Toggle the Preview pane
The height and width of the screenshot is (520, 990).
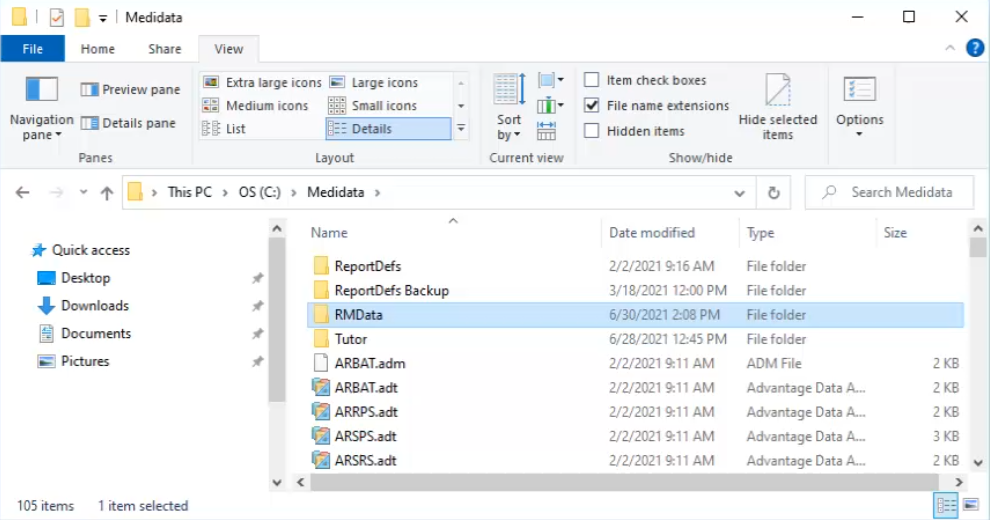point(131,90)
